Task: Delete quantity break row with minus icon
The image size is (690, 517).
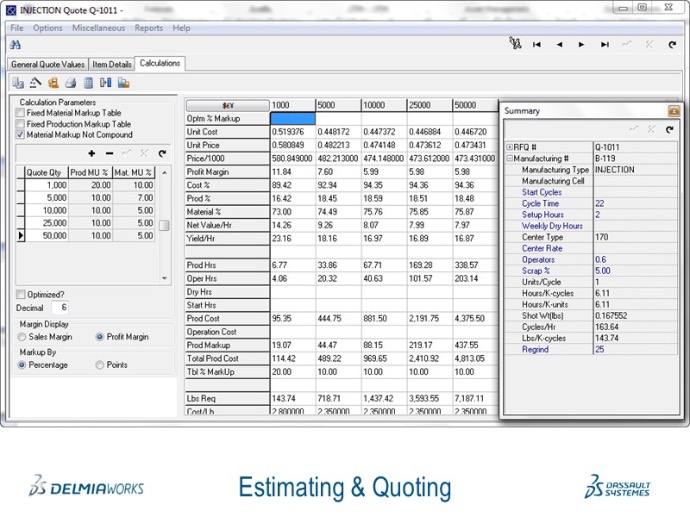Action: tap(108, 153)
